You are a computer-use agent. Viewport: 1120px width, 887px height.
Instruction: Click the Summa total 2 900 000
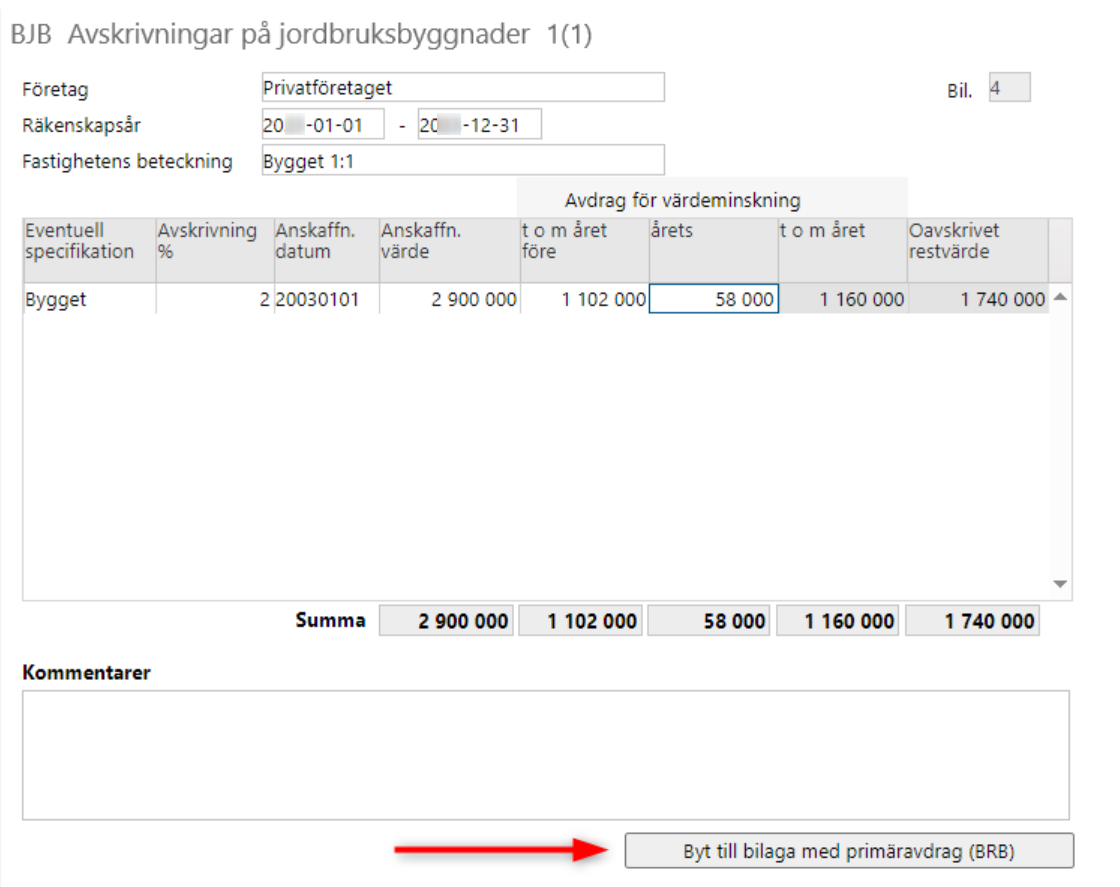pyautogui.click(x=446, y=621)
